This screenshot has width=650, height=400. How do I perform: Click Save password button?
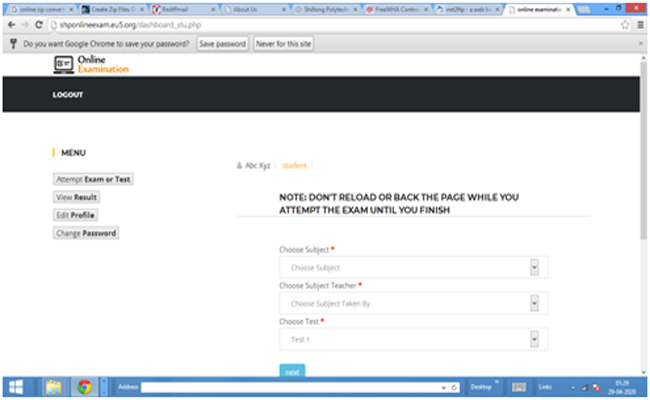click(222, 44)
